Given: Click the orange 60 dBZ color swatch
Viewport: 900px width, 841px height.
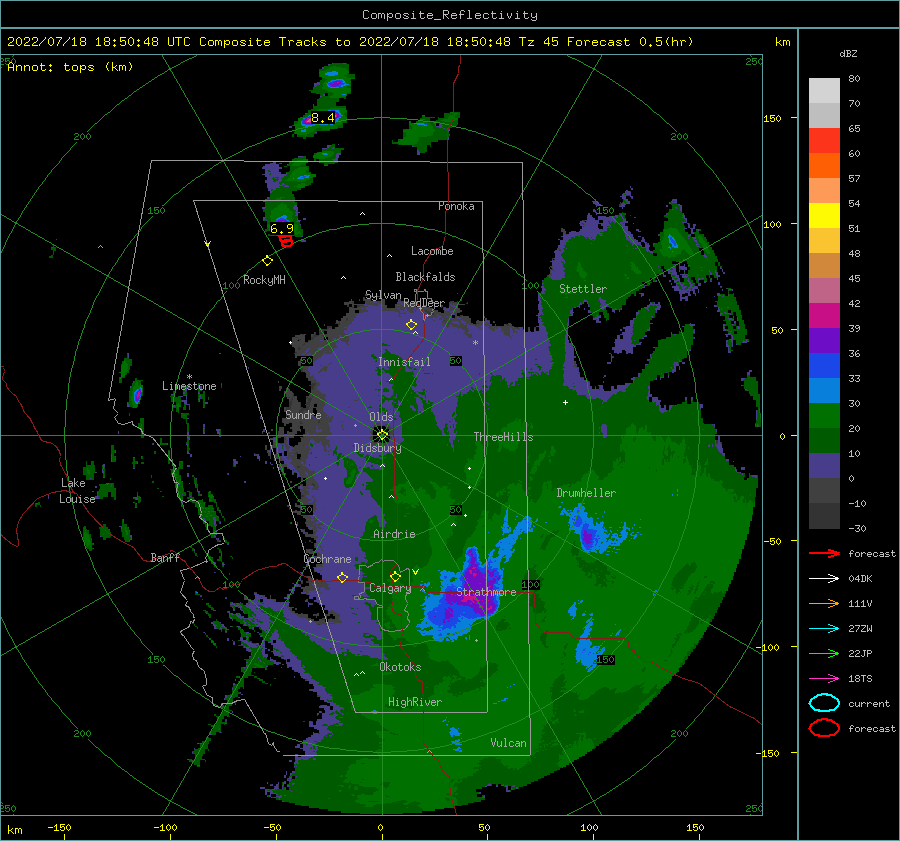Looking at the screenshot, I should click(824, 166).
